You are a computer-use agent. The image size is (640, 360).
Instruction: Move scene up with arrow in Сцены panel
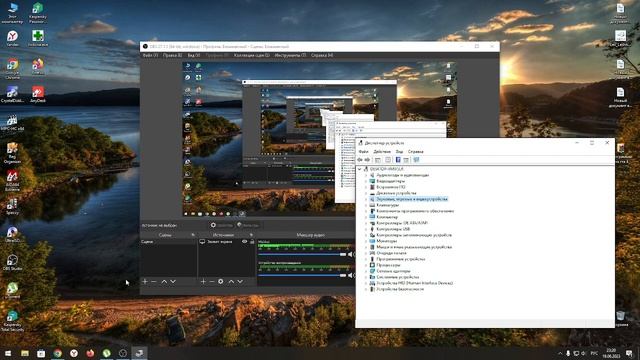tap(164, 281)
